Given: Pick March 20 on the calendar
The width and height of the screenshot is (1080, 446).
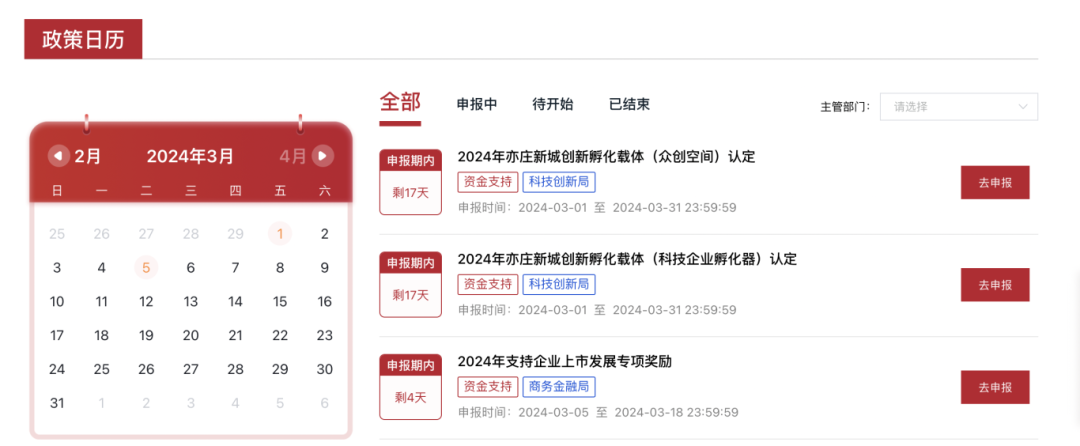Looking at the screenshot, I should coord(191,335).
